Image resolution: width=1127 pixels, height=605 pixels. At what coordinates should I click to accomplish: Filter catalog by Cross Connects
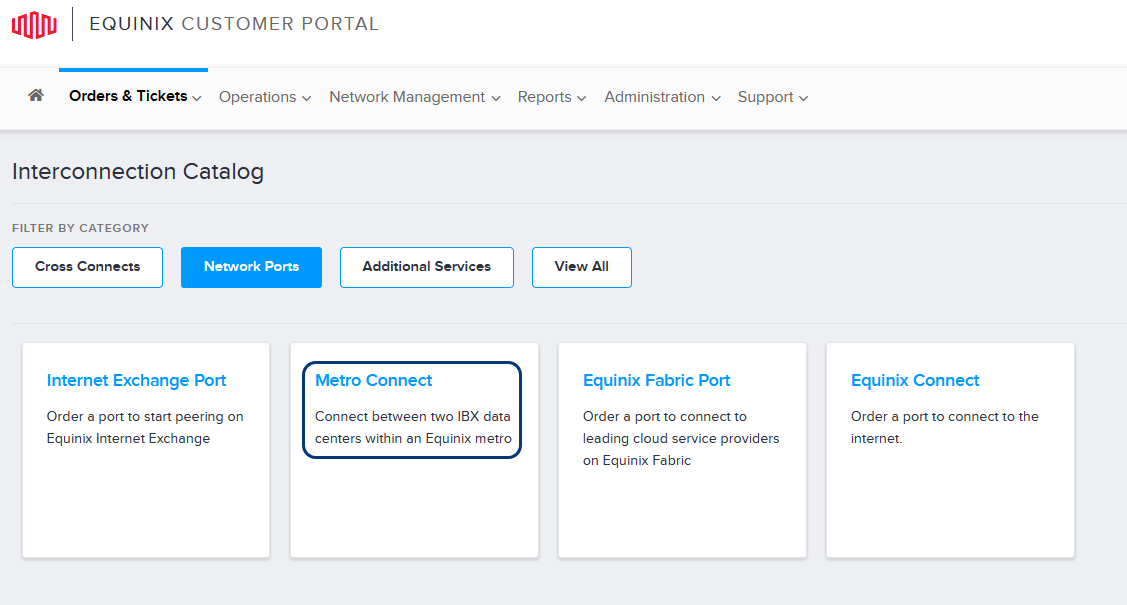tap(88, 267)
